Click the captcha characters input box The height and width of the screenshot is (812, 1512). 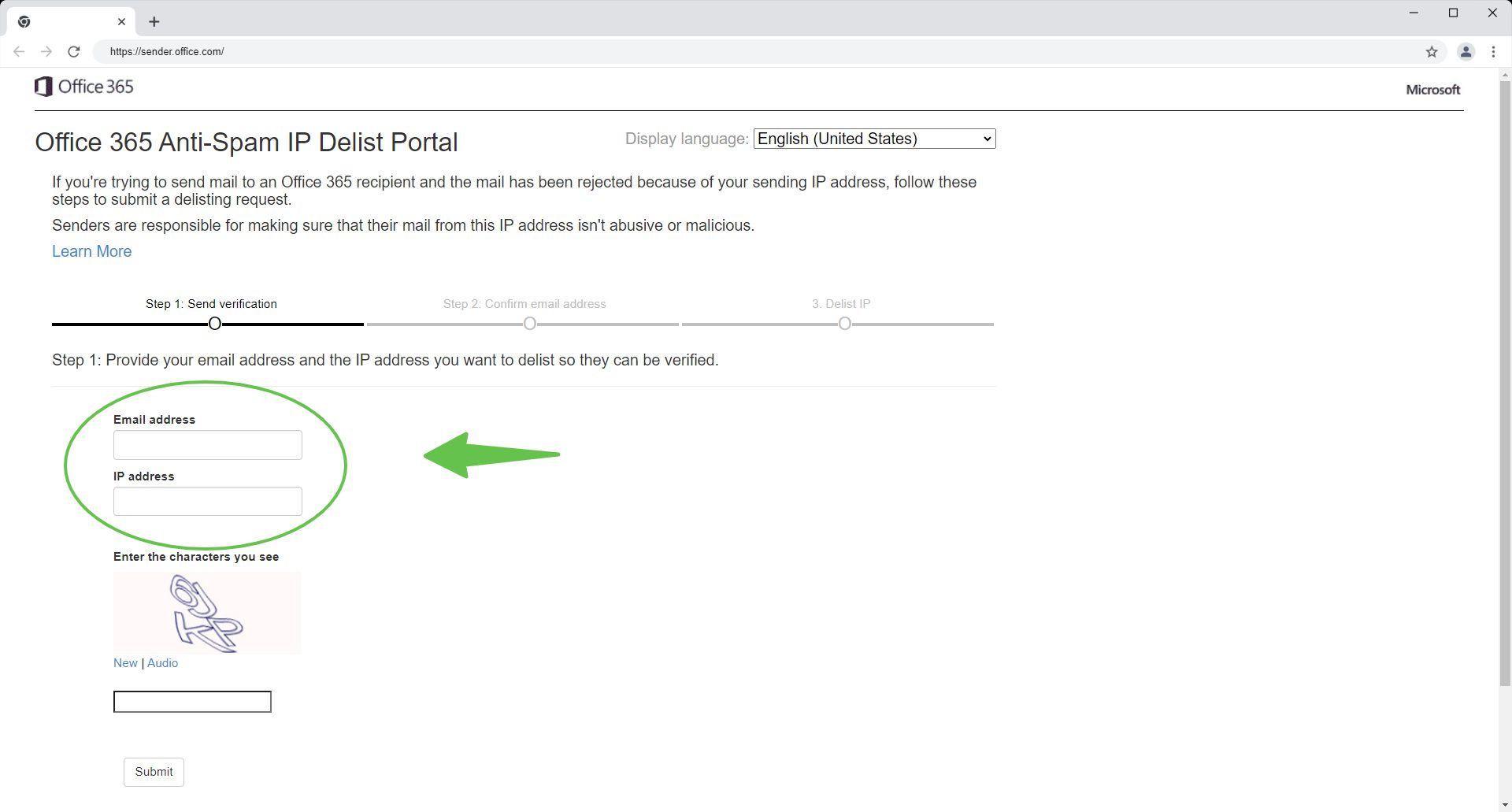[192, 702]
